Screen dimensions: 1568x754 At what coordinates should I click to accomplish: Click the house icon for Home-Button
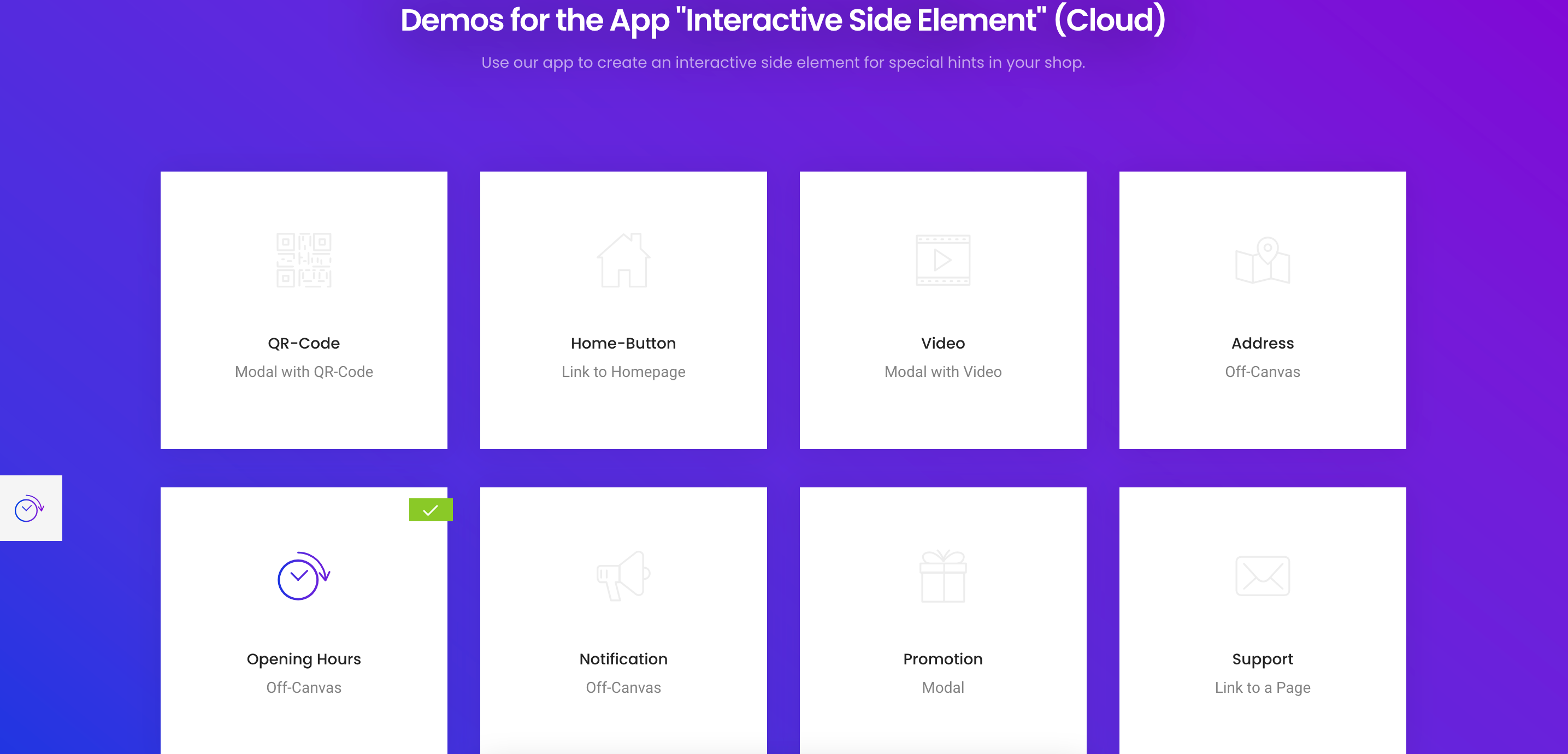(623, 260)
